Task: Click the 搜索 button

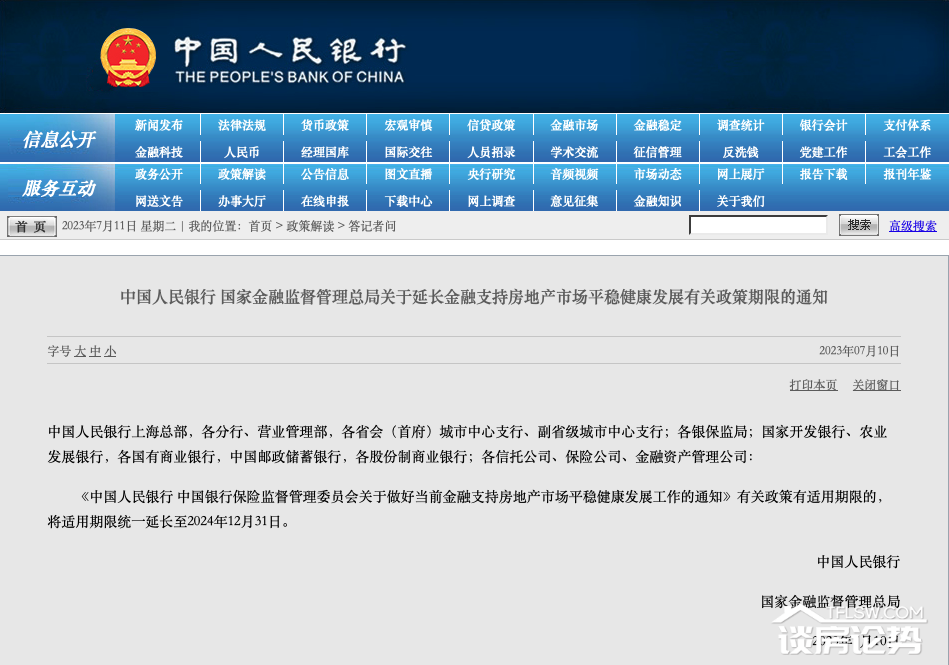Action: 859,225
